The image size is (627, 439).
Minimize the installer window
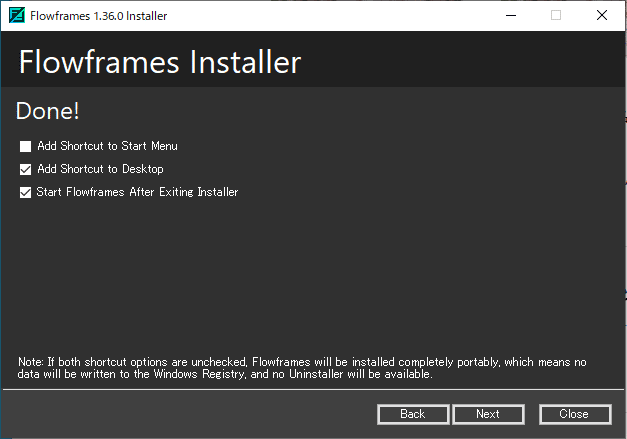point(511,16)
